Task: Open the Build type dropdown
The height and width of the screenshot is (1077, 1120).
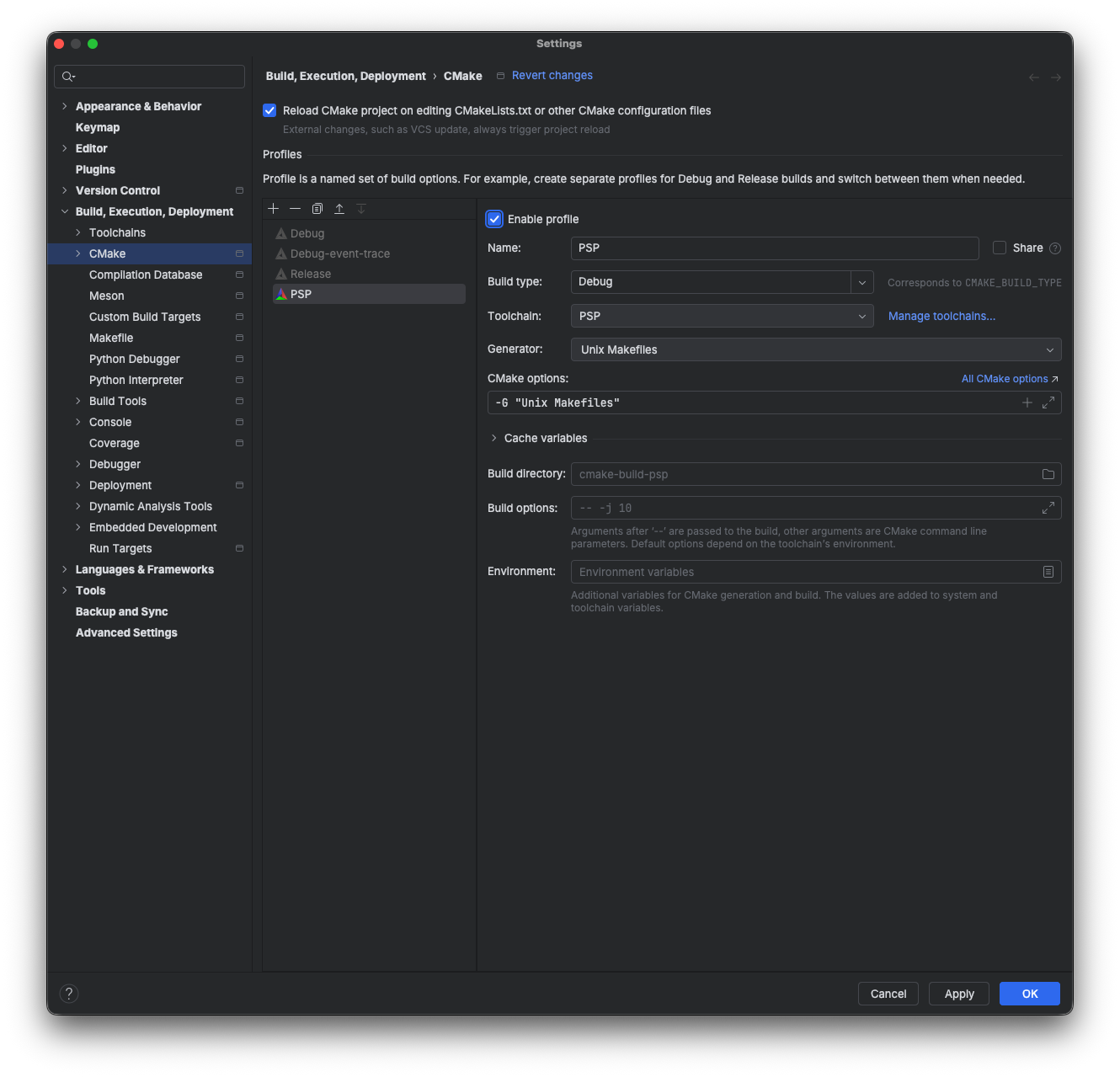Action: [x=861, y=281]
